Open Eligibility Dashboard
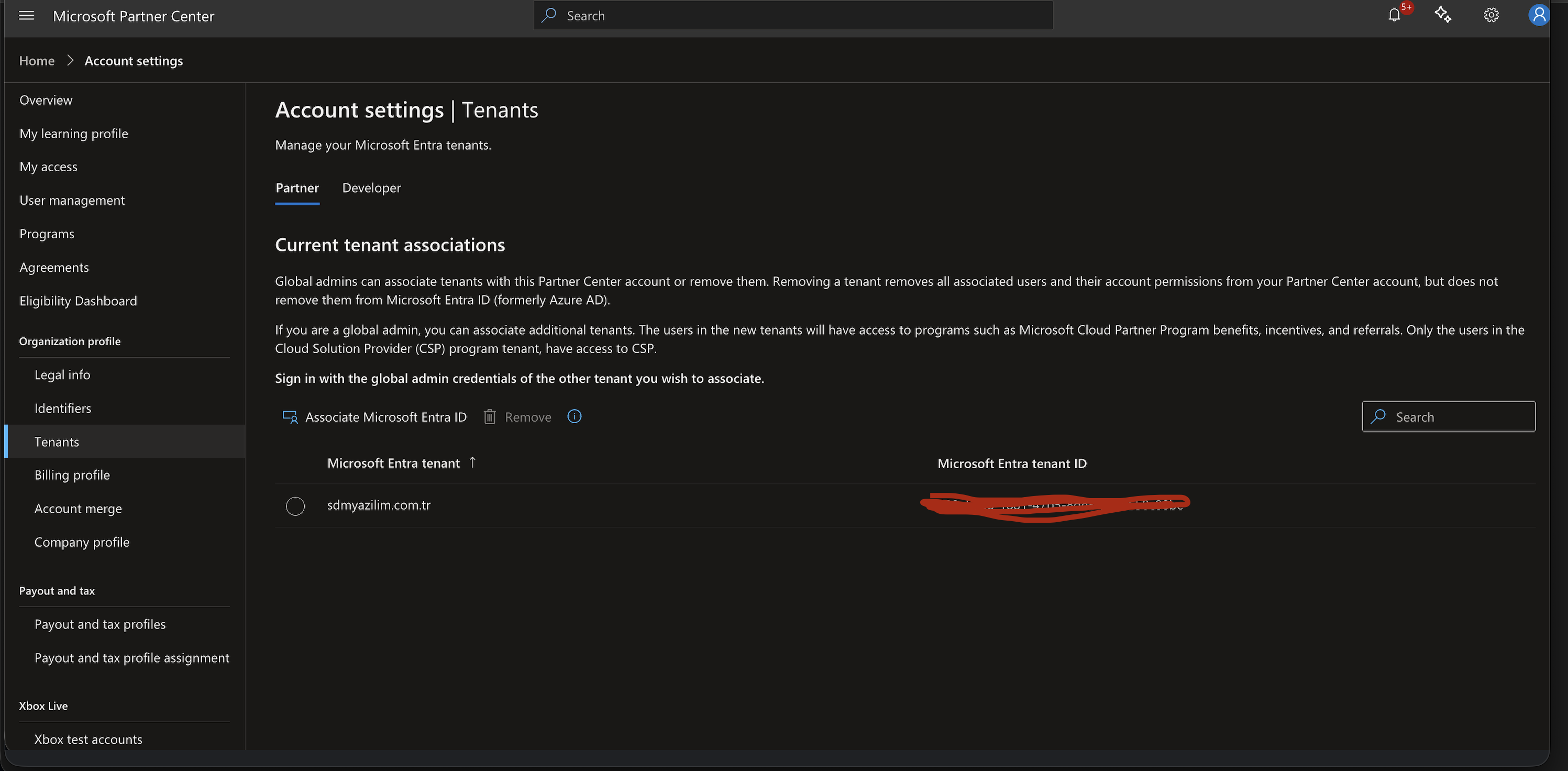This screenshot has width=1568, height=771. [78, 301]
